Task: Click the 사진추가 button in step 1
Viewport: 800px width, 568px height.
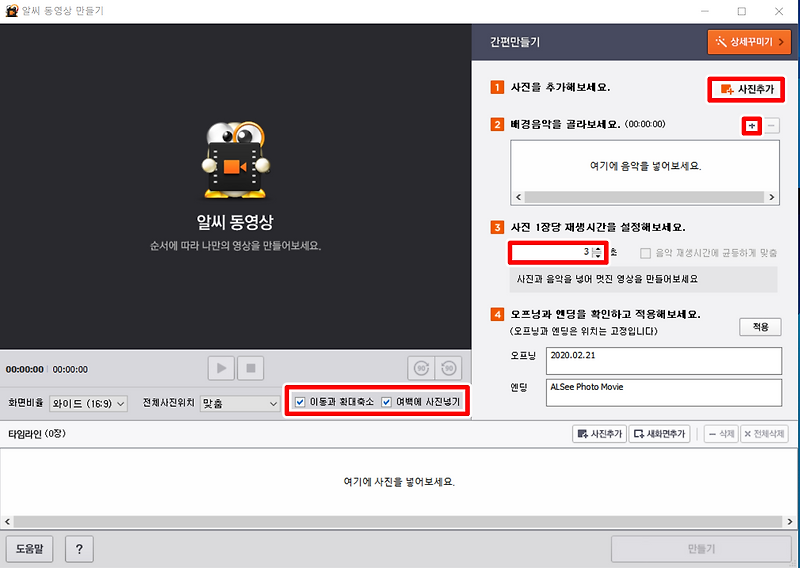Action: (746, 89)
